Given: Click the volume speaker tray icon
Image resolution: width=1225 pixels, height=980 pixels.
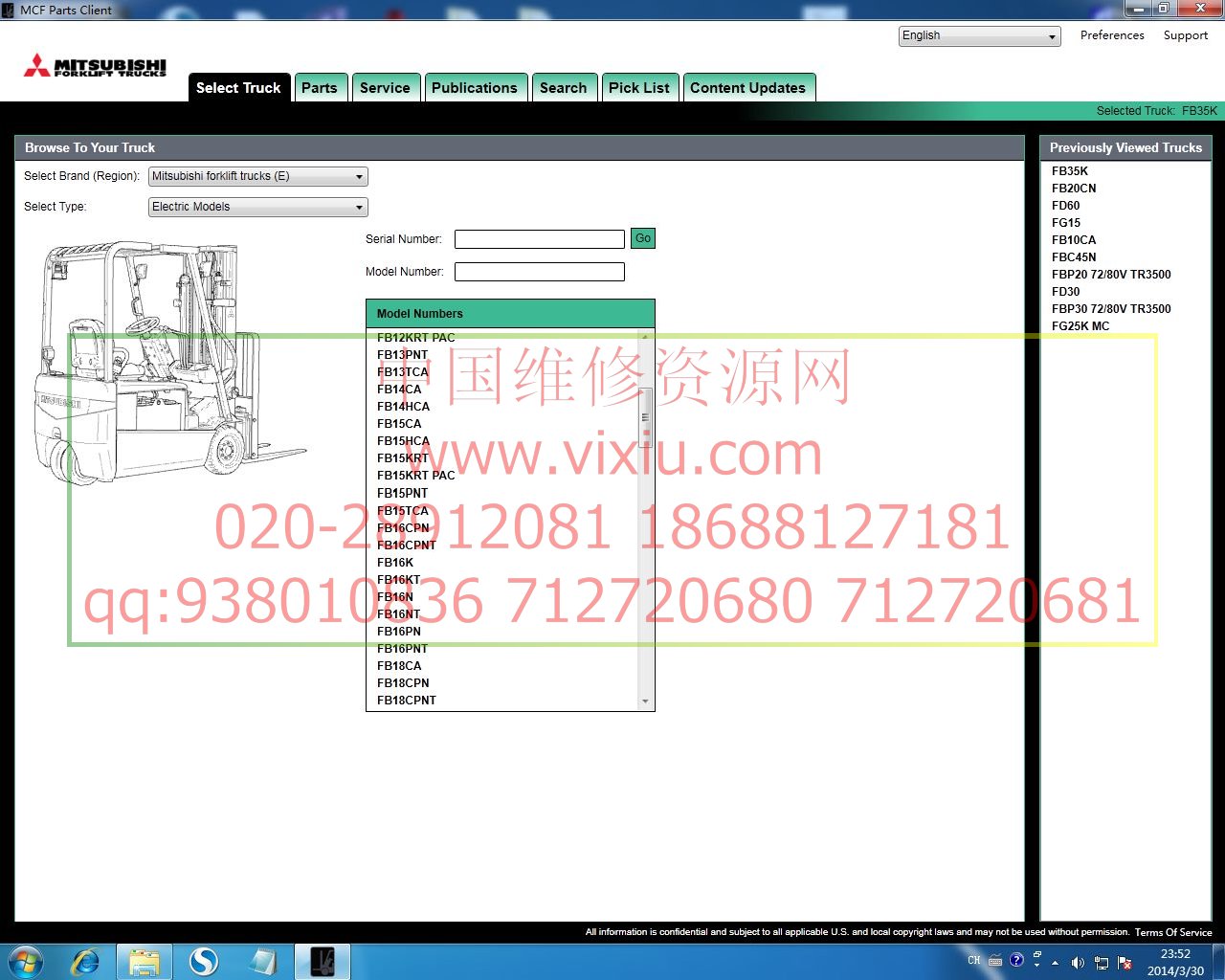Looking at the screenshot, I should (x=1078, y=962).
